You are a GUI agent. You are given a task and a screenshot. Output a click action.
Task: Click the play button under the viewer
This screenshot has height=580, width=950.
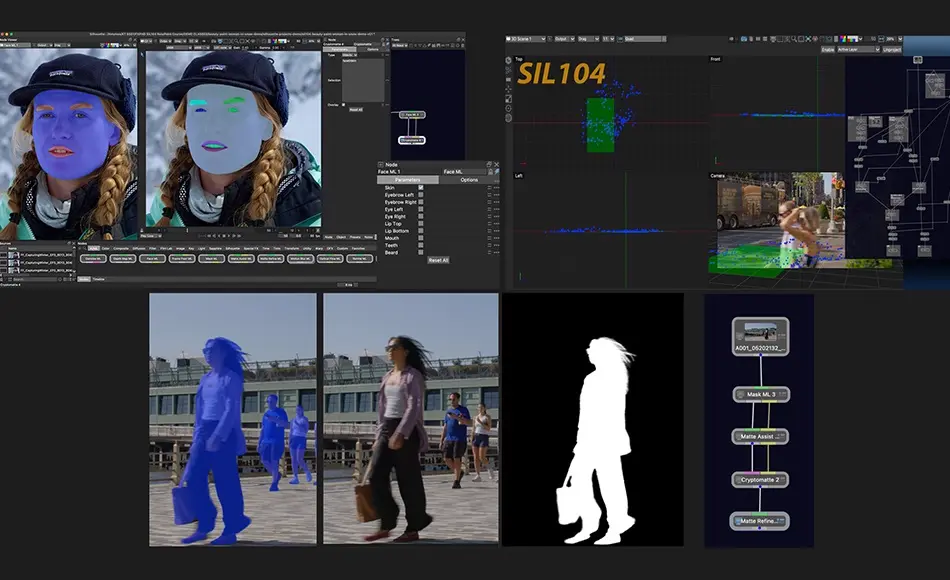(229, 236)
